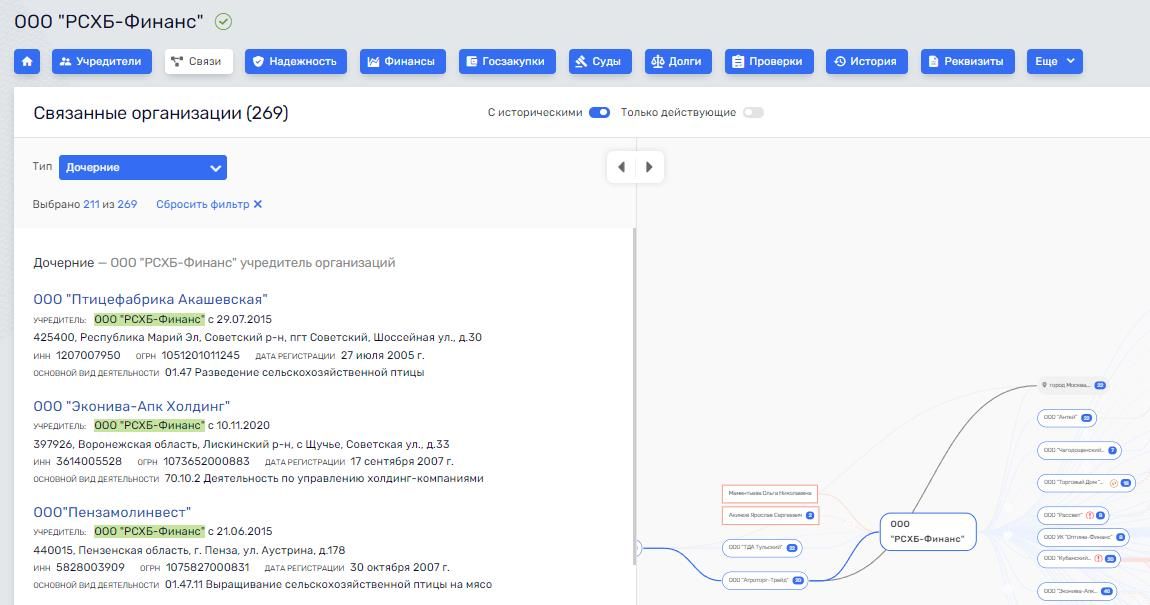The width and height of the screenshot is (1150, 605).
Task: Click the warning icon on Кубанский node
Action: point(1098,559)
